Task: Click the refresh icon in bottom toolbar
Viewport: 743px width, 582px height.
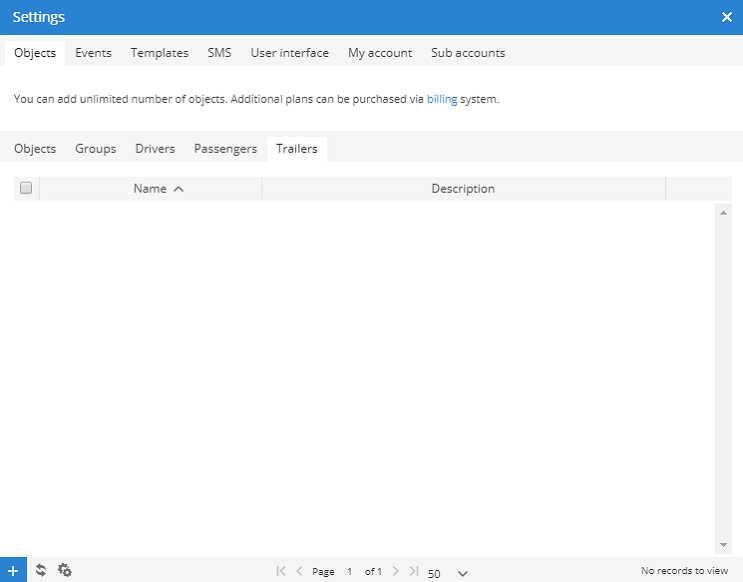Action: pyautogui.click(x=41, y=570)
